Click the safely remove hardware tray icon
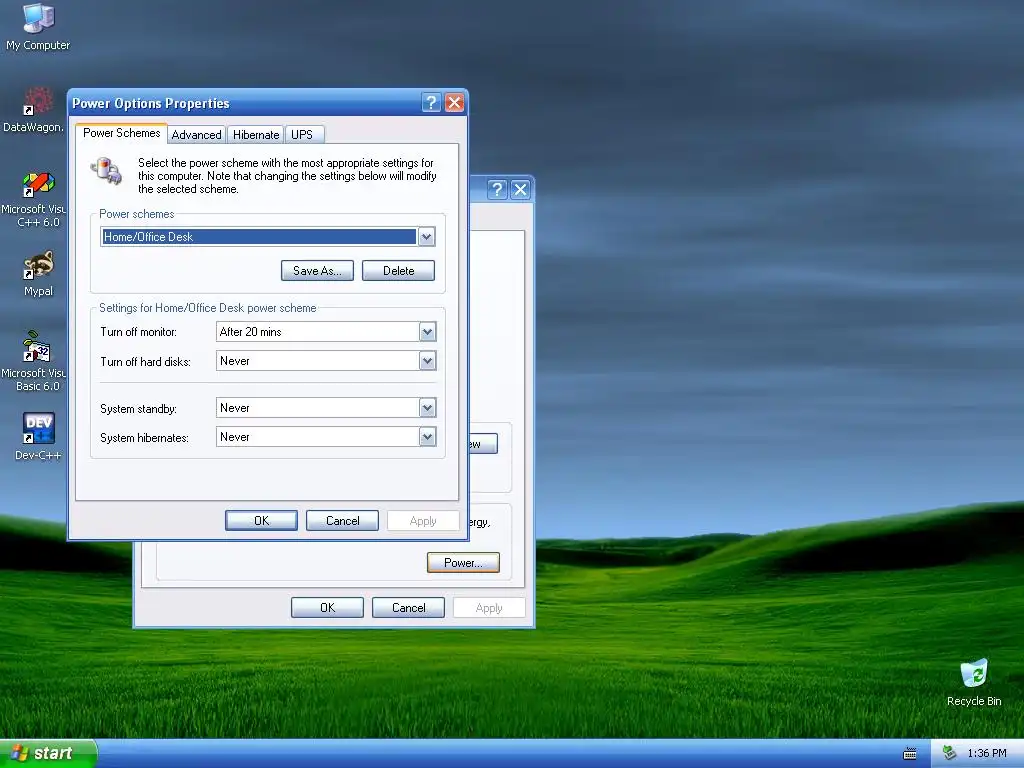Viewport: 1024px width, 768px height. [x=950, y=753]
